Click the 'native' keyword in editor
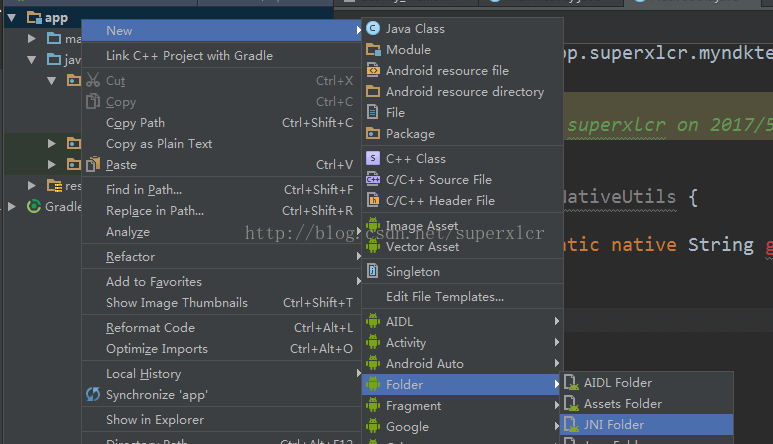 click(643, 245)
